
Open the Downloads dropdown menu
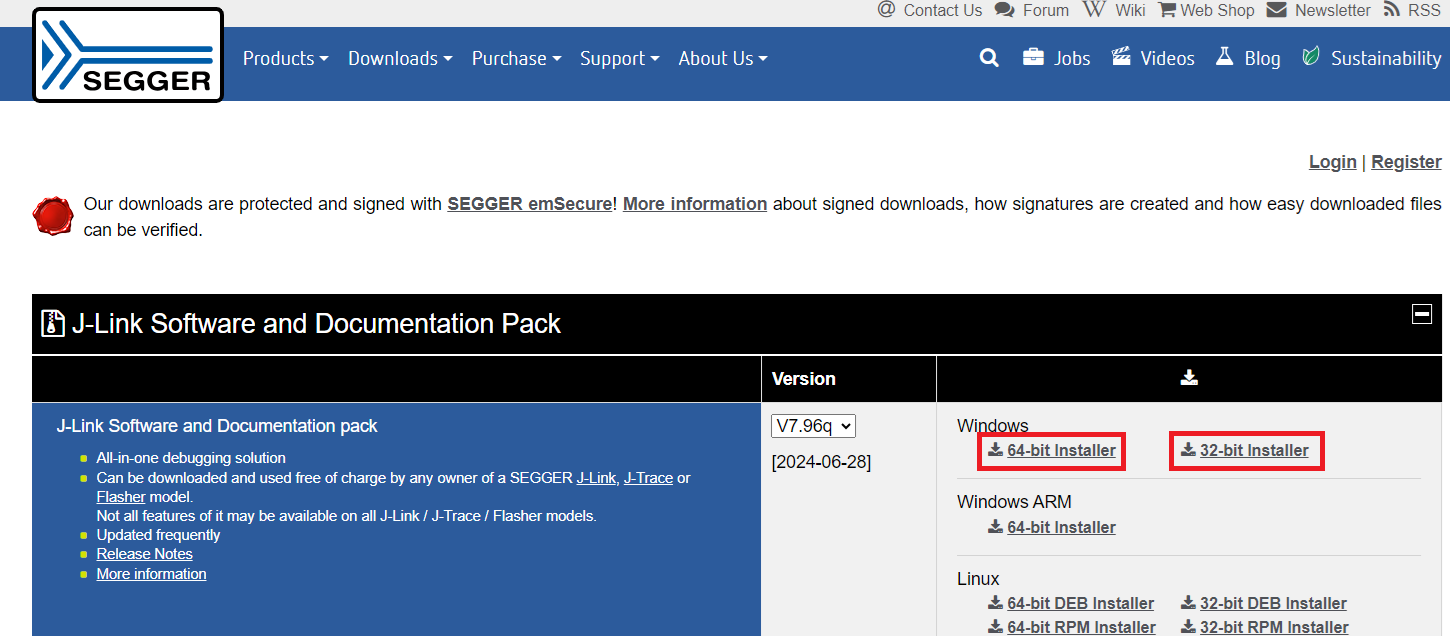400,58
